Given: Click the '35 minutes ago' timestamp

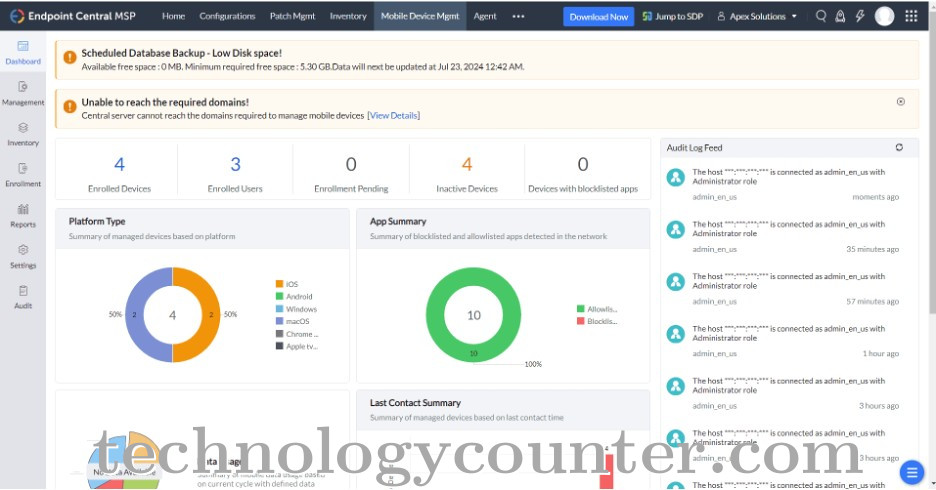Looking at the screenshot, I should tap(872, 249).
